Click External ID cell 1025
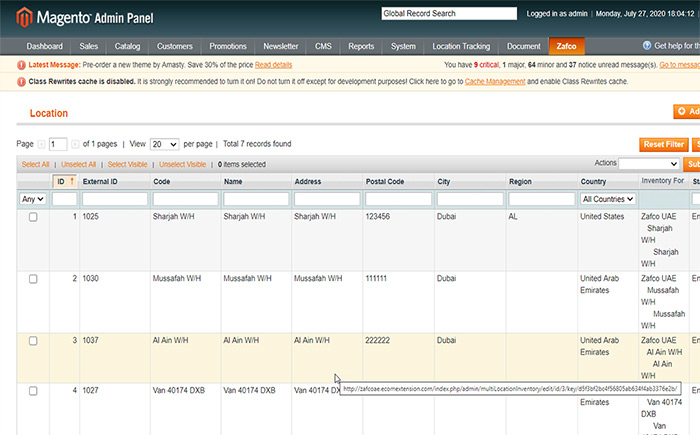This screenshot has width=700, height=435. 90,217
